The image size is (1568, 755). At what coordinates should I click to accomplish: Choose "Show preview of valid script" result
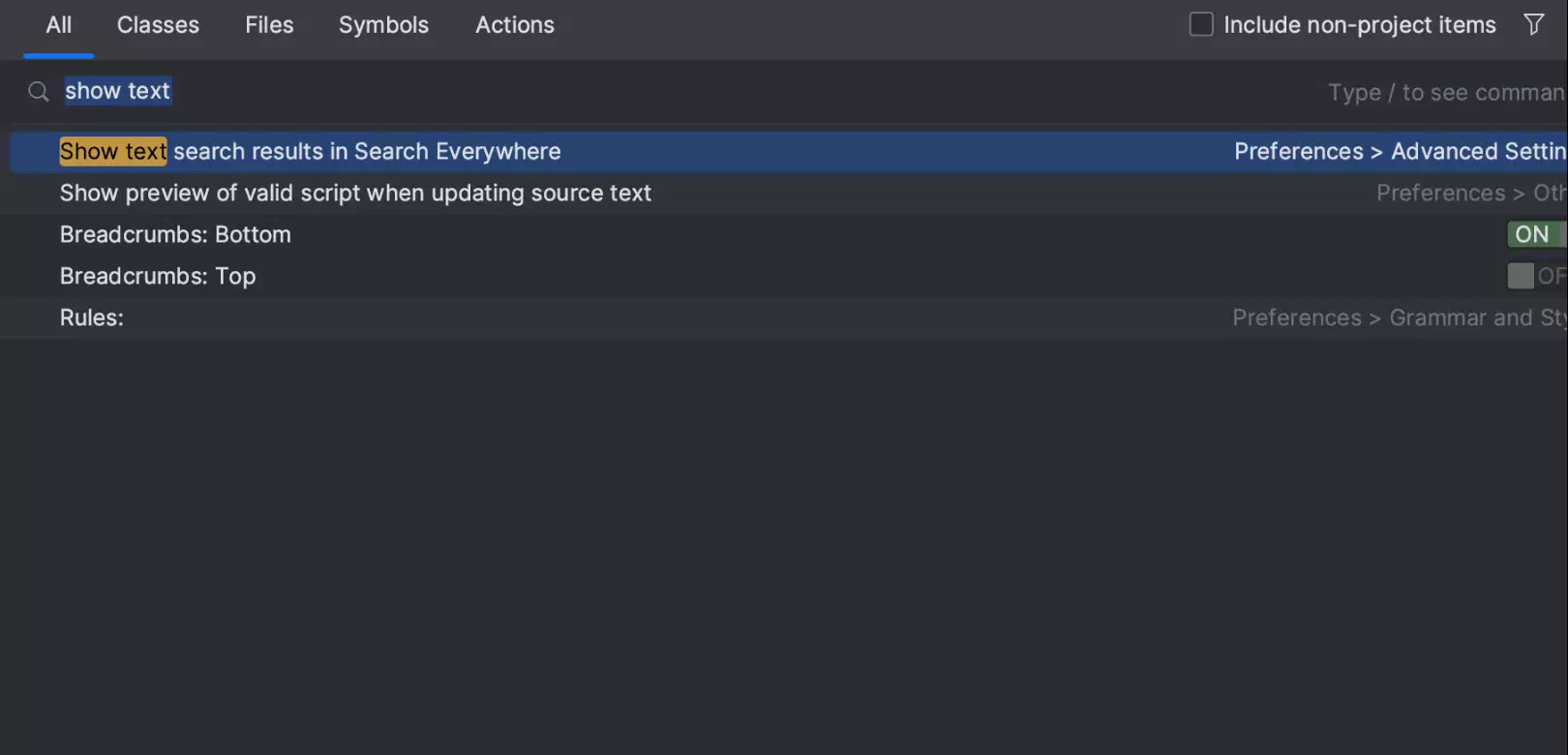click(x=355, y=194)
